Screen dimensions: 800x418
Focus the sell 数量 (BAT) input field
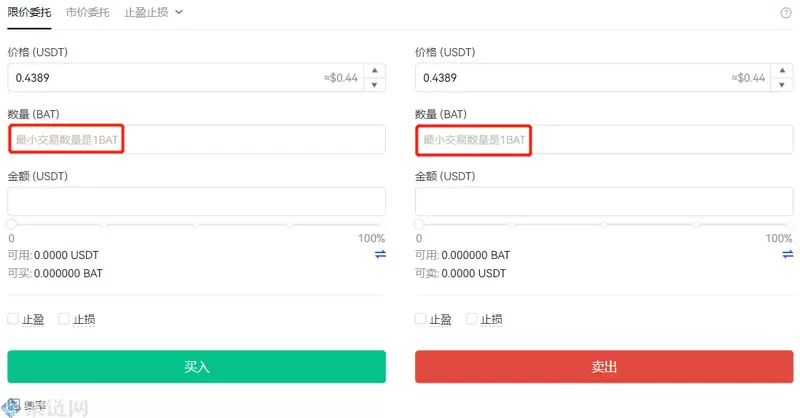pyautogui.click(x=604, y=139)
